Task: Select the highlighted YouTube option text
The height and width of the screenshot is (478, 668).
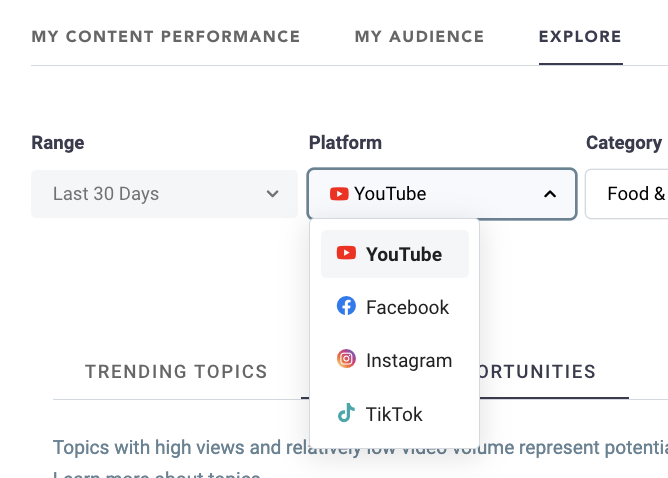Action: coord(404,254)
